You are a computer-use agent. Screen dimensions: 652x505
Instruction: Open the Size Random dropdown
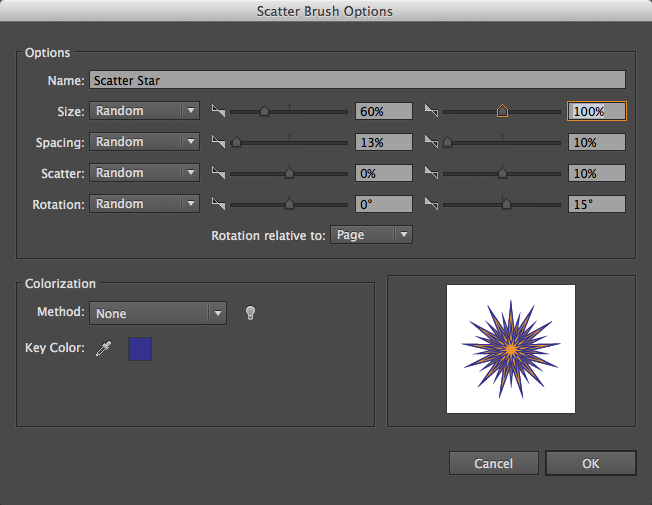(144, 111)
